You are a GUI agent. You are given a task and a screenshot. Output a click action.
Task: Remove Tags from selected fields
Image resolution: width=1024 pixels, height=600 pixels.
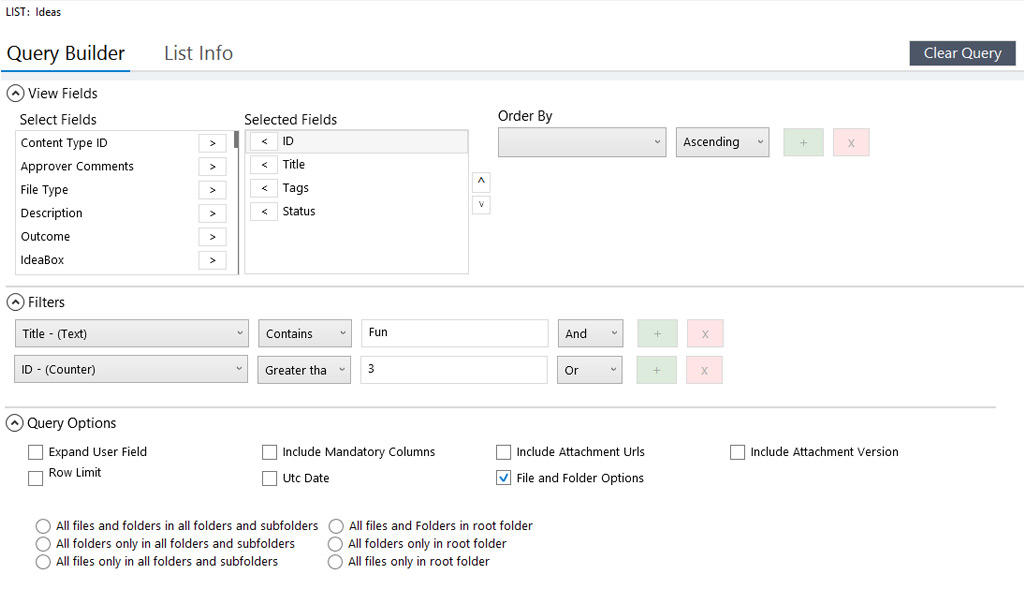coord(264,188)
